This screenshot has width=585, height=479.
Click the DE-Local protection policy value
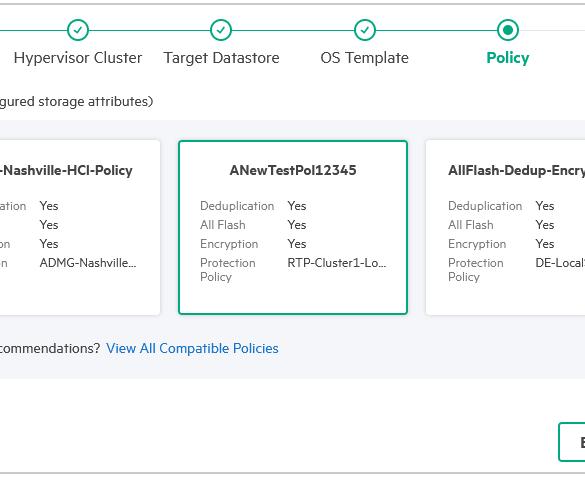tap(560, 263)
